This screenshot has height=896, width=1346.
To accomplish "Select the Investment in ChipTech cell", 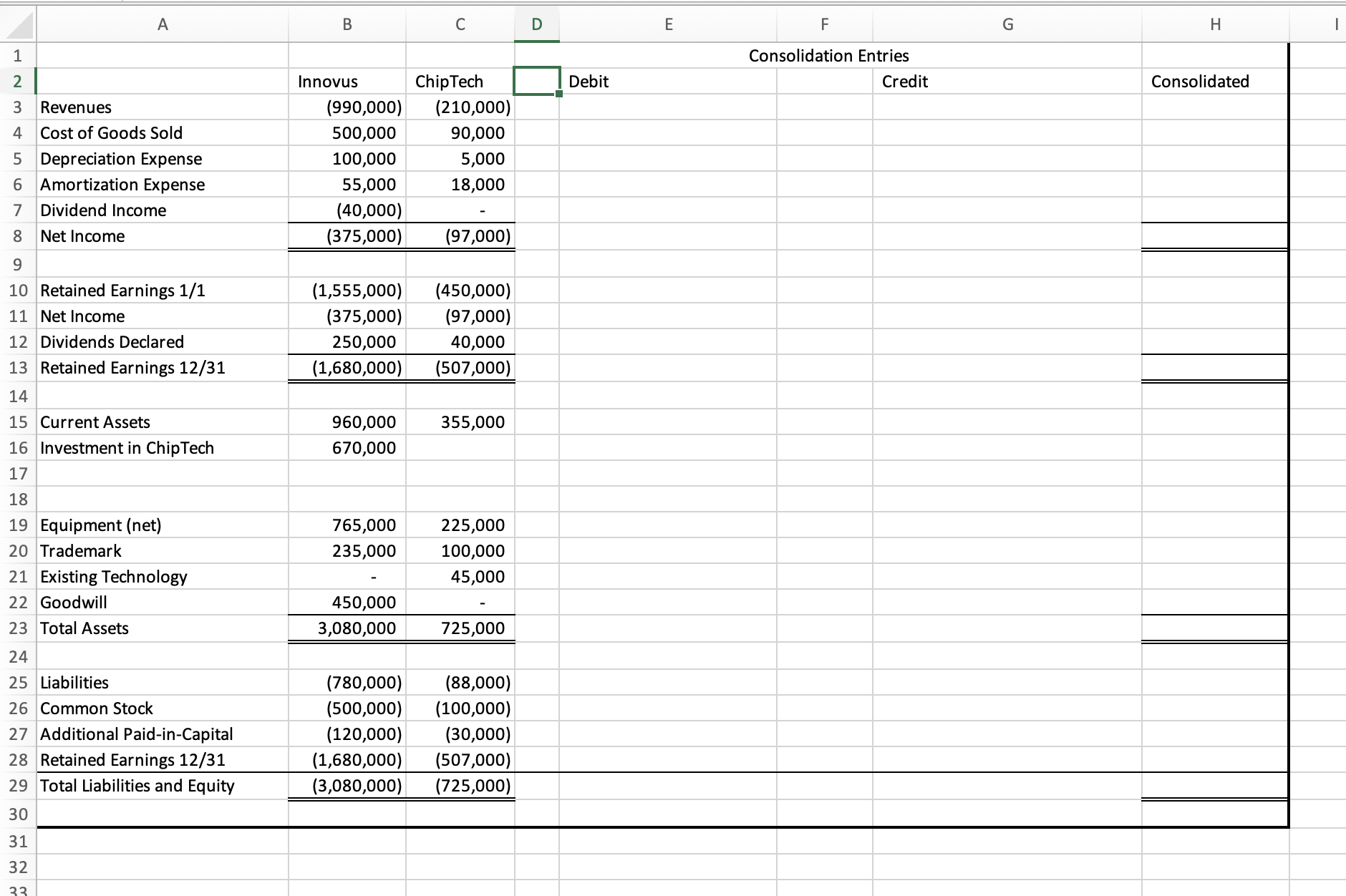I will (162, 447).
